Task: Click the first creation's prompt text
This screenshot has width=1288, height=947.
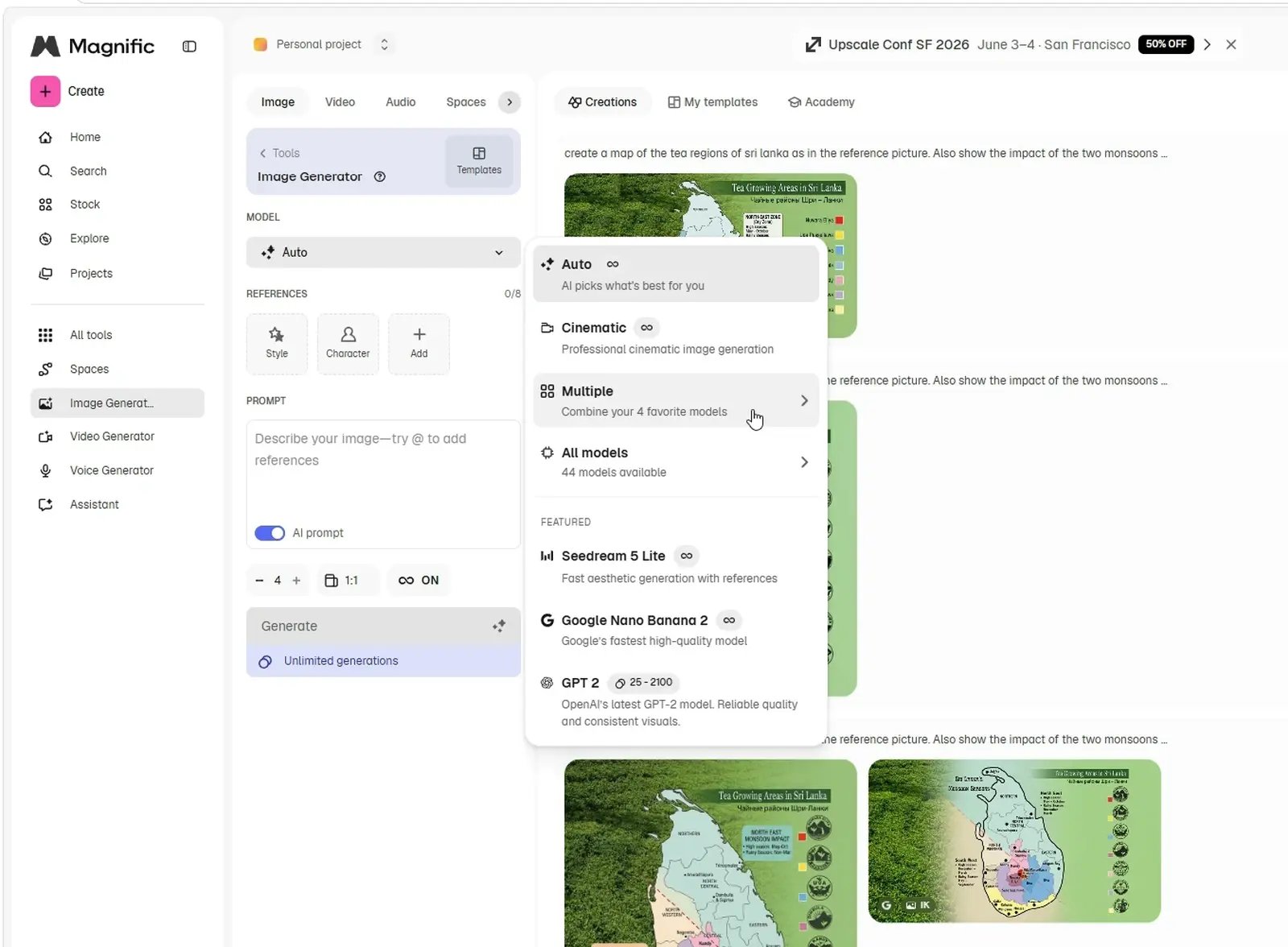Action: coord(865,153)
